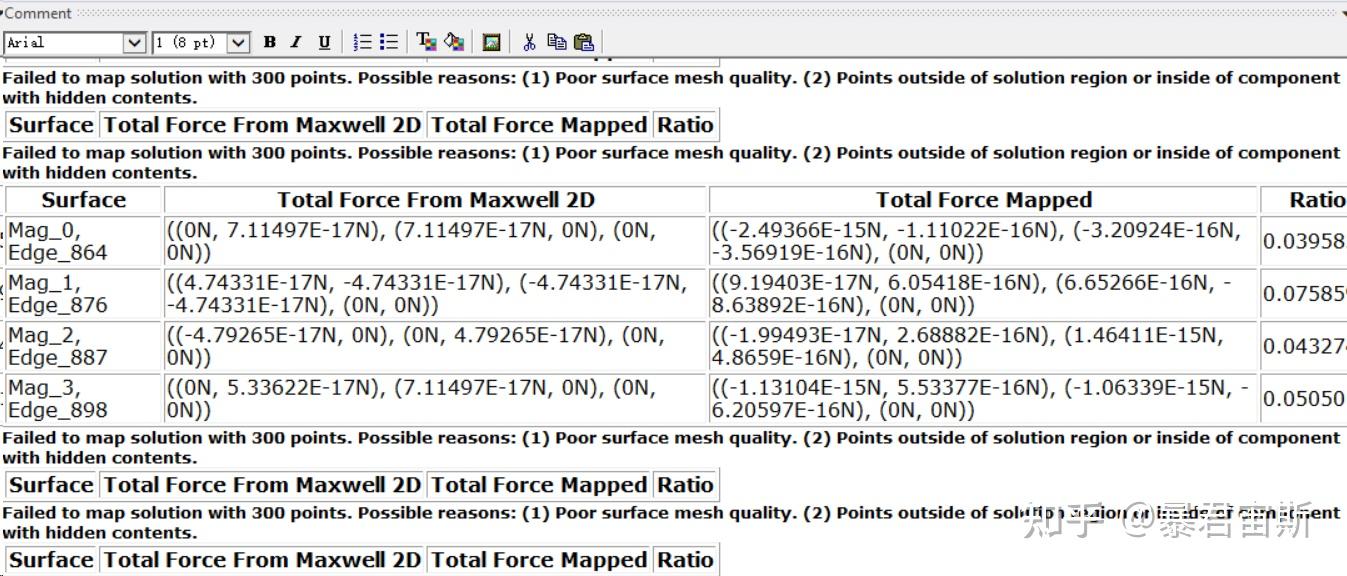Image resolution: width=1347 pixels, height=576 pixels.
Task: Select the Mag_0, Edge_864 cell
Action: (83, 241)
